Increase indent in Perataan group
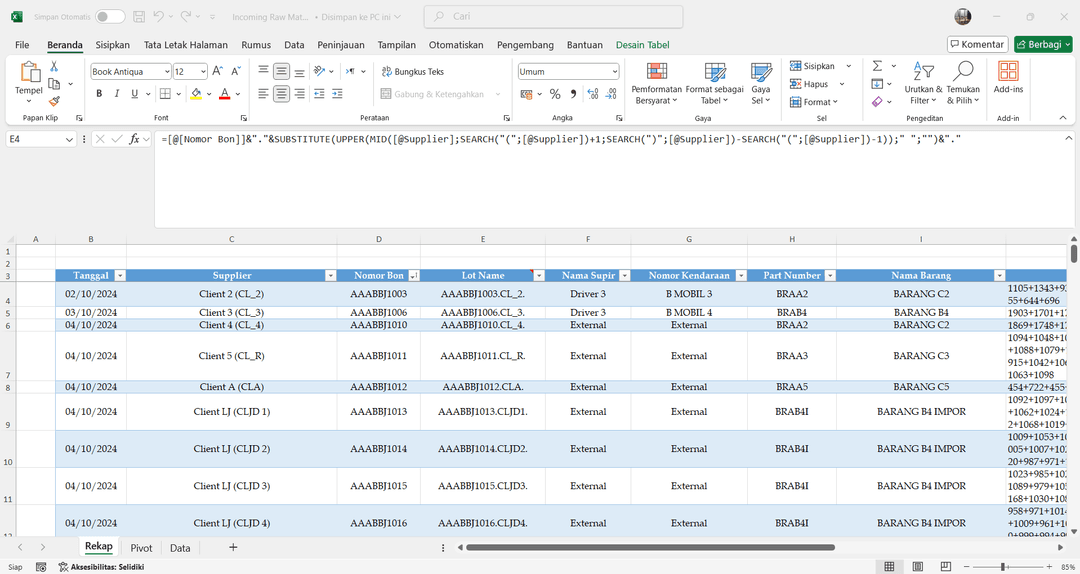1080x574 pixels. (x=337, y=94)
